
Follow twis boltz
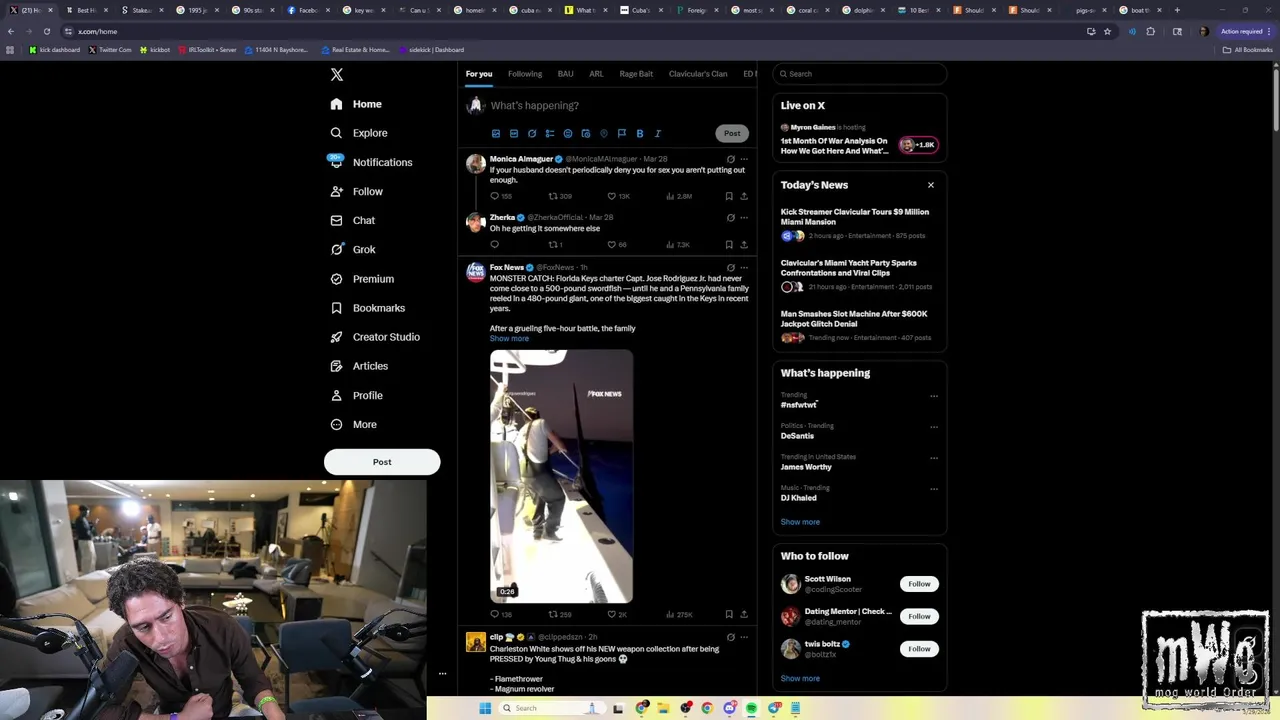919,649
